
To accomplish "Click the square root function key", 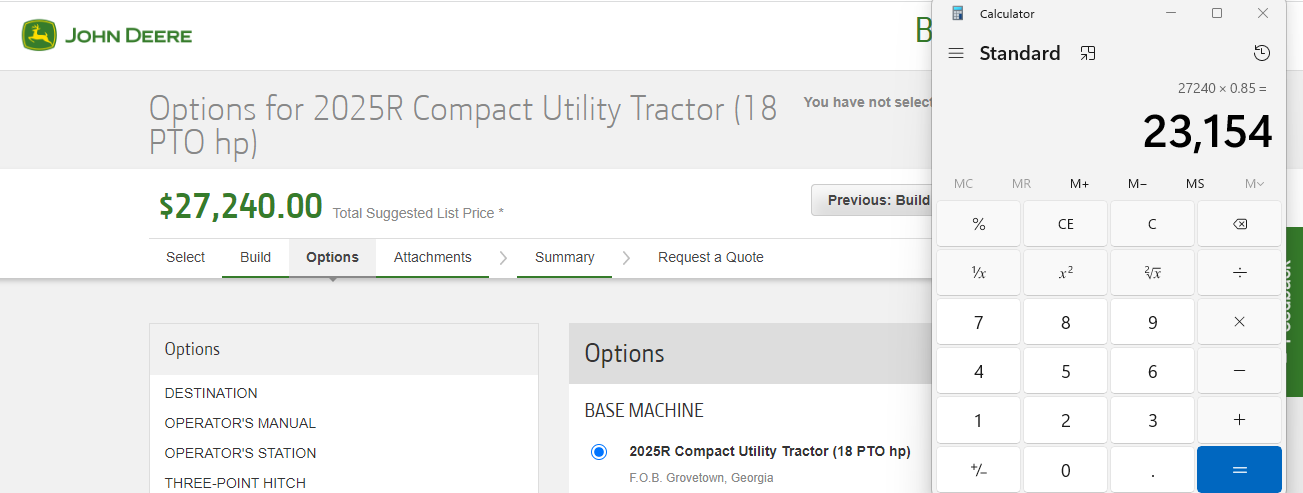I will click(1152, 273).
